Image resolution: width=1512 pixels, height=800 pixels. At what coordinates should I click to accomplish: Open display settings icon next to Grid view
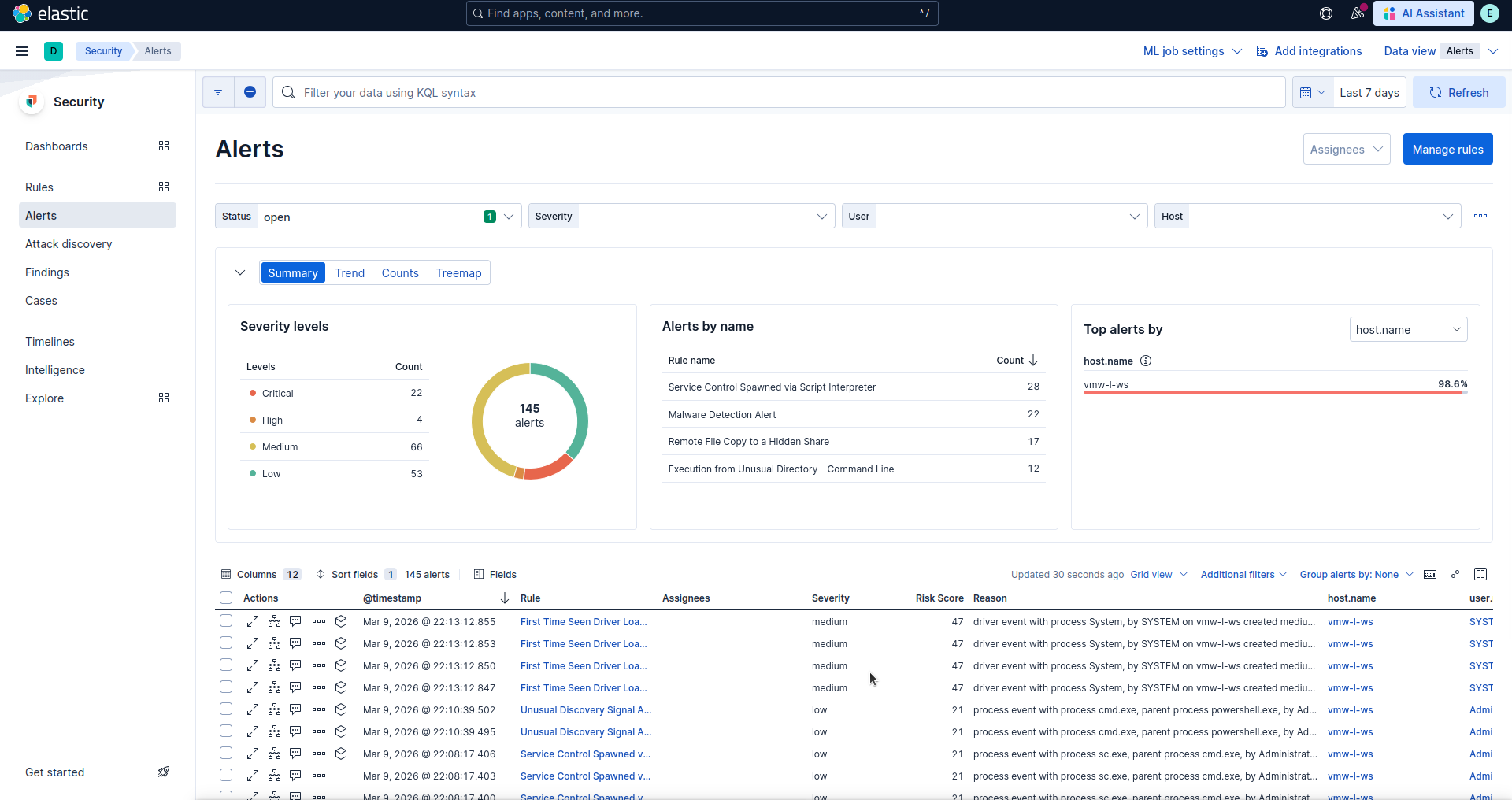point(1455,574)
